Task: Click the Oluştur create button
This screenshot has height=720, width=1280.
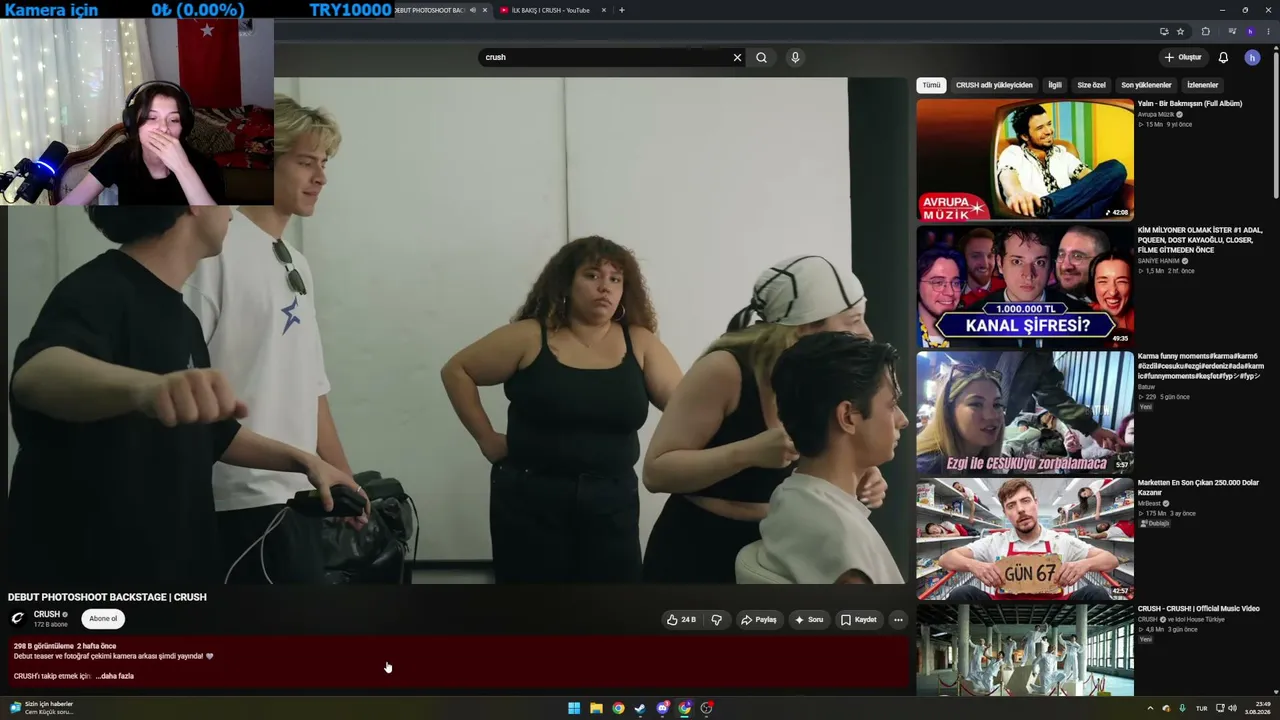Action: click(1183, 58)
